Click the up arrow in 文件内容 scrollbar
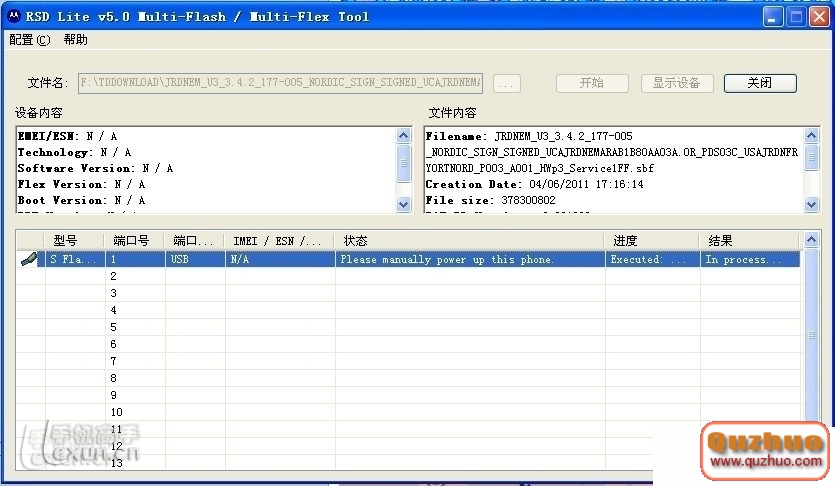This screenshot has width=835, height=486. pos(811,136)
